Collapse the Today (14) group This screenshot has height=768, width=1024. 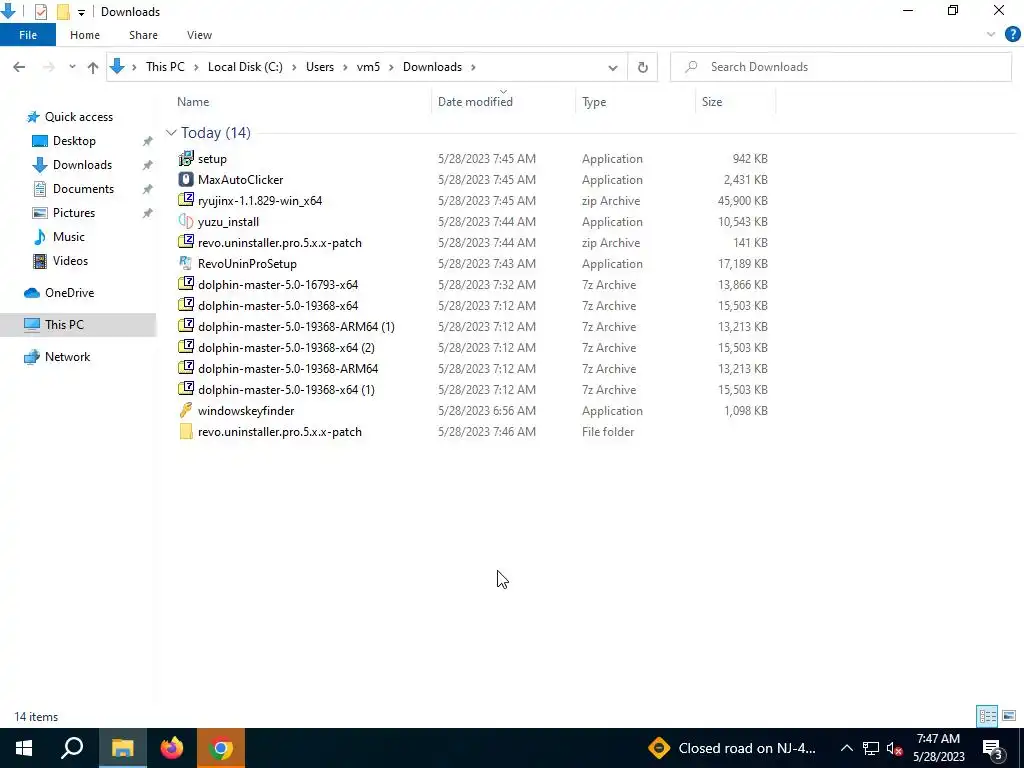coord(171,133)
